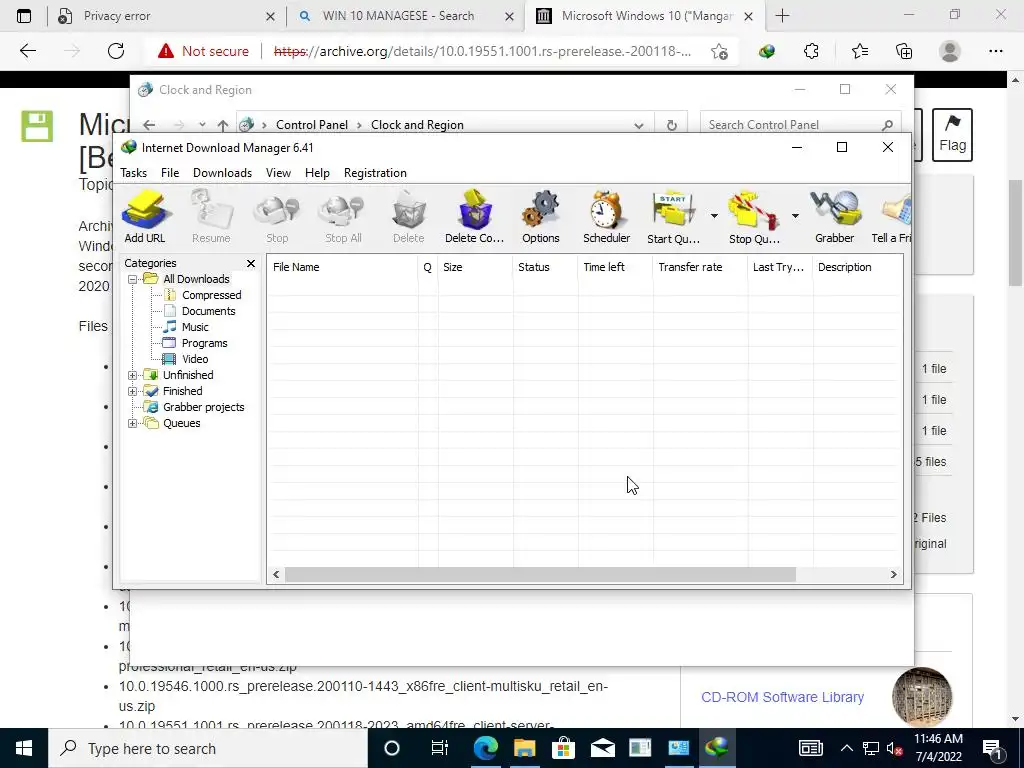1024x768 pixels.
Task: Sort by File Name column header
Action: click(x=342, y=267)
